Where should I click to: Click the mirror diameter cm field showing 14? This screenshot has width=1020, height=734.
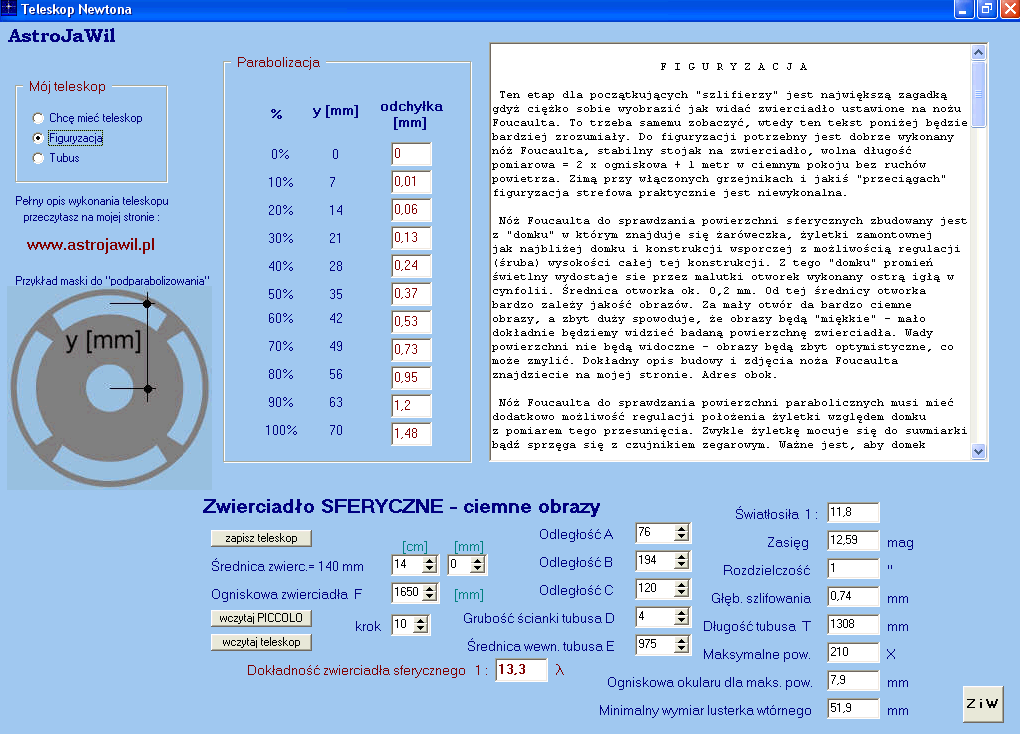point(408,564)
